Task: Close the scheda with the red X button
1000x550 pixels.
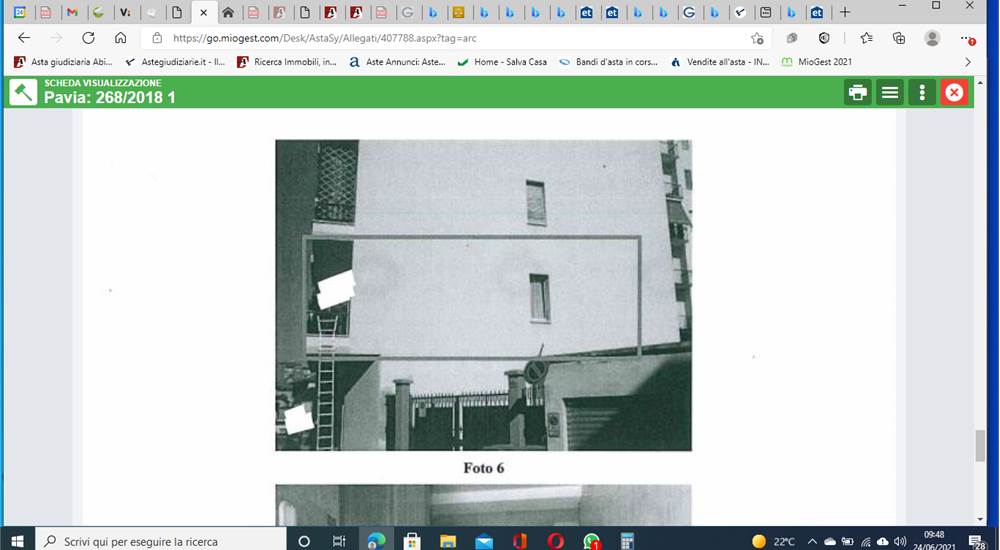Action: pos(954,93)
